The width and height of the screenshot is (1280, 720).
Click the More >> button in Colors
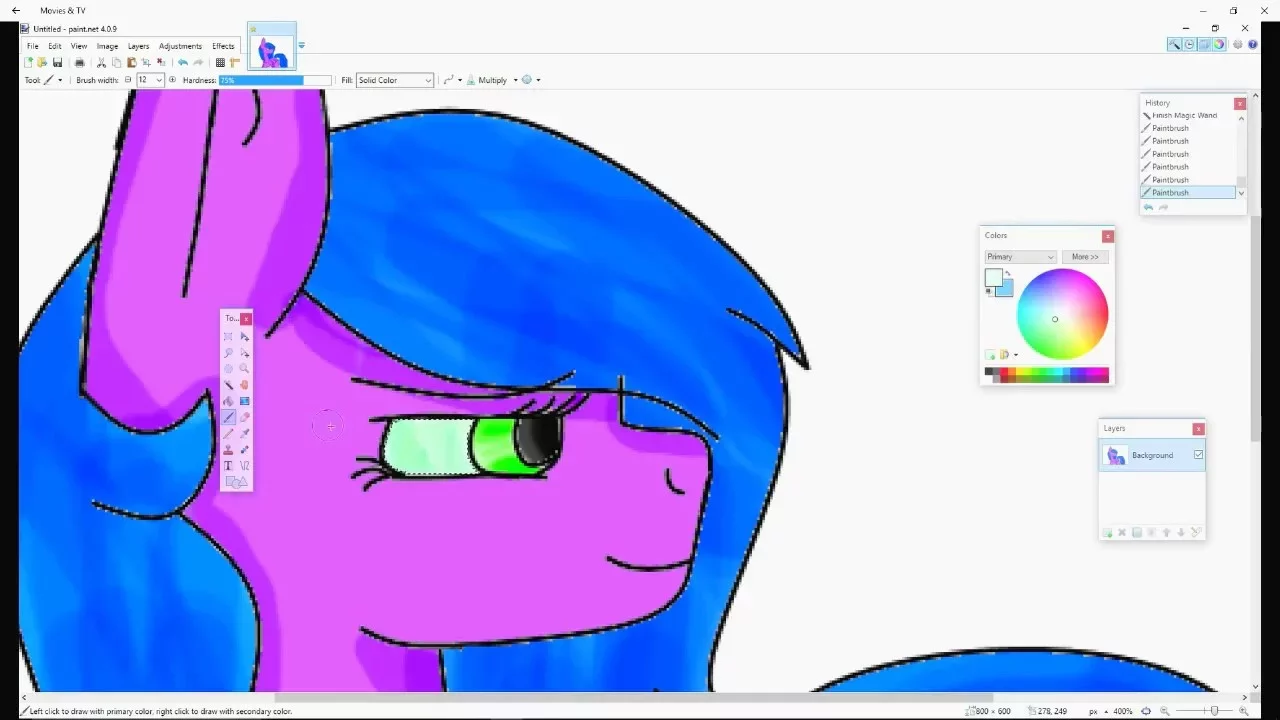click(1085, 257)
